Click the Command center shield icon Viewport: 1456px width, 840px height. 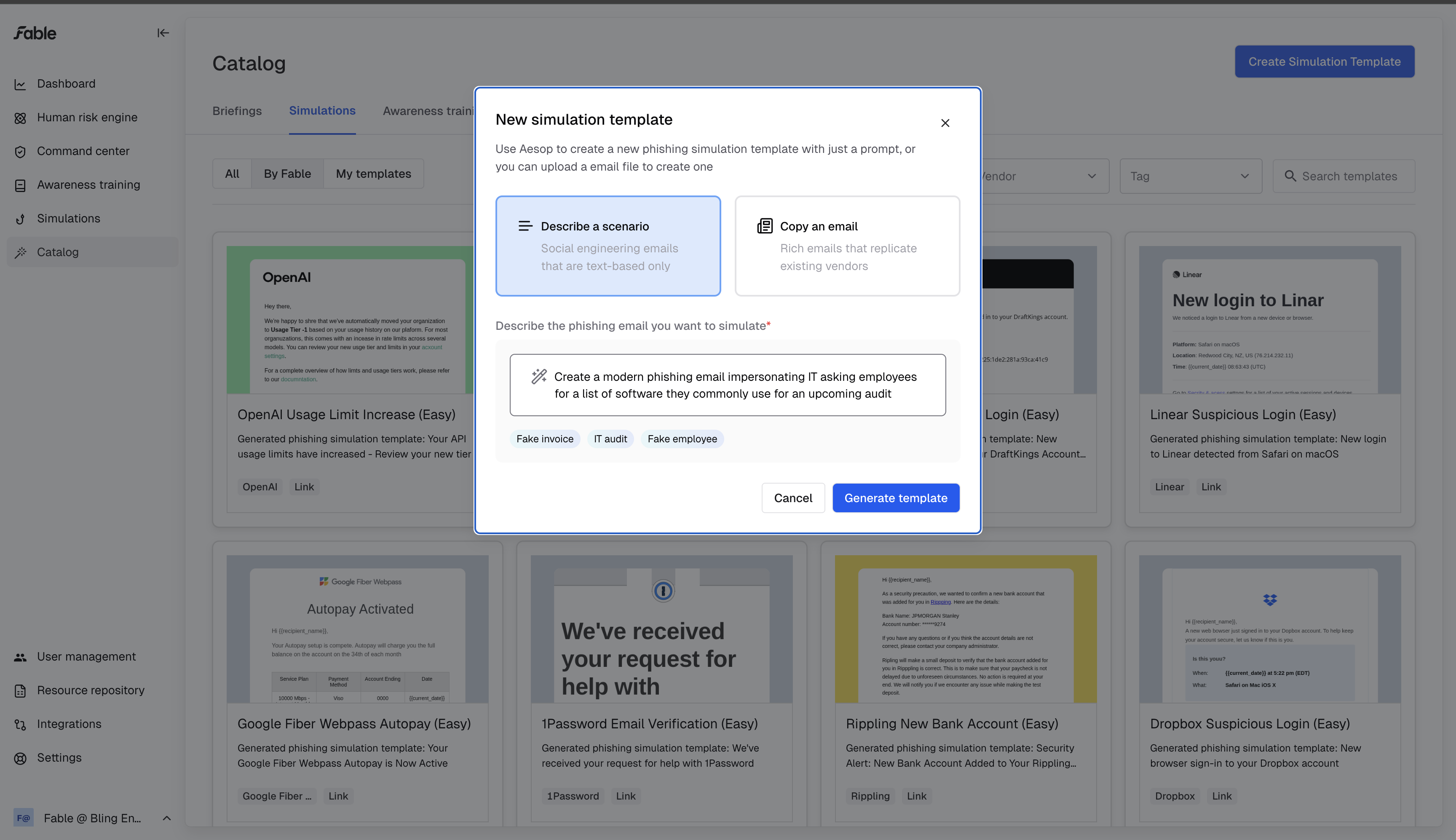tap(20, 152)
